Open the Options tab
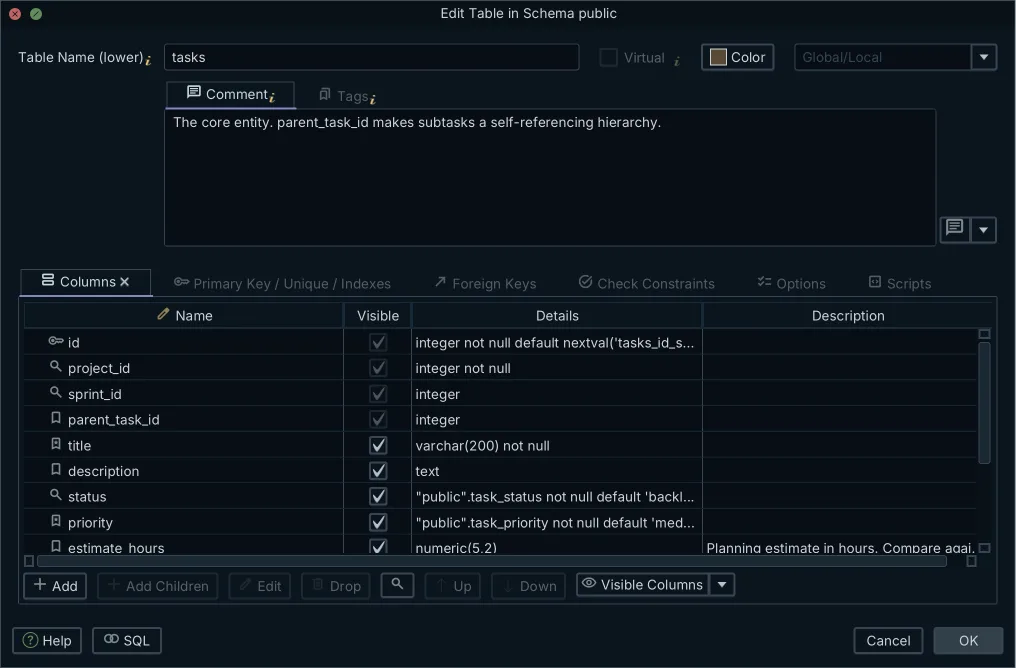The width and height of the screenshot is (1016, 668). 792,283
